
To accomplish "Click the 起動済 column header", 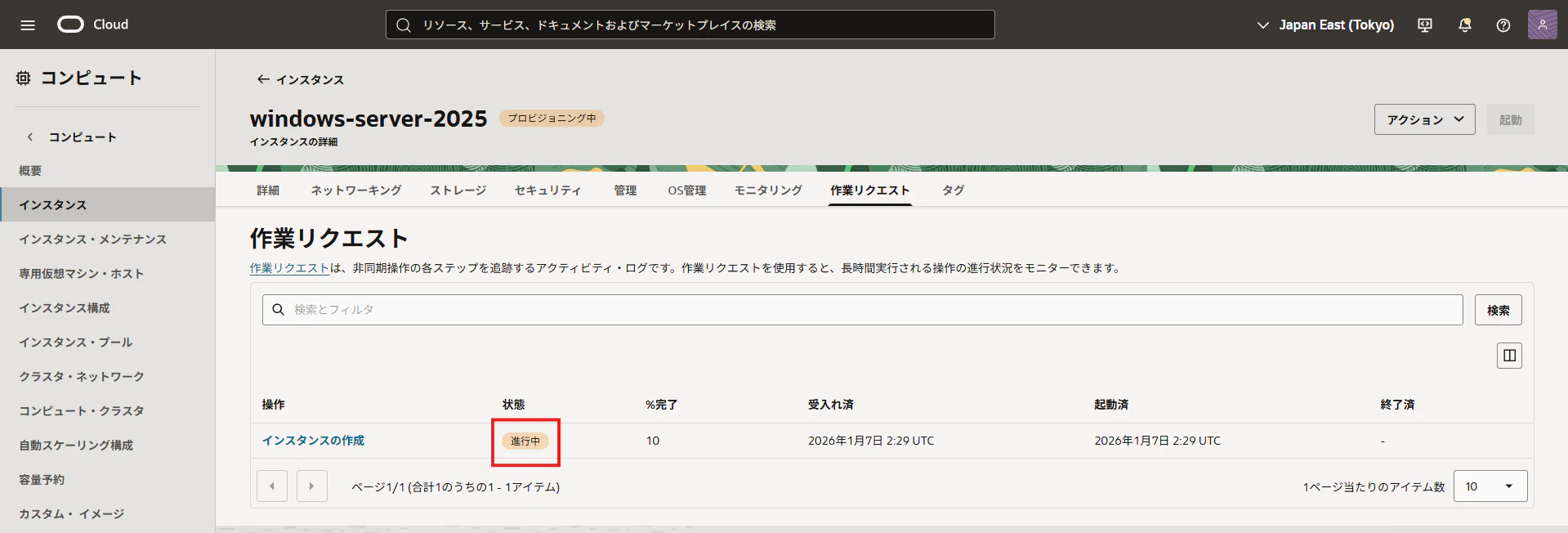I will point(1111,405).
